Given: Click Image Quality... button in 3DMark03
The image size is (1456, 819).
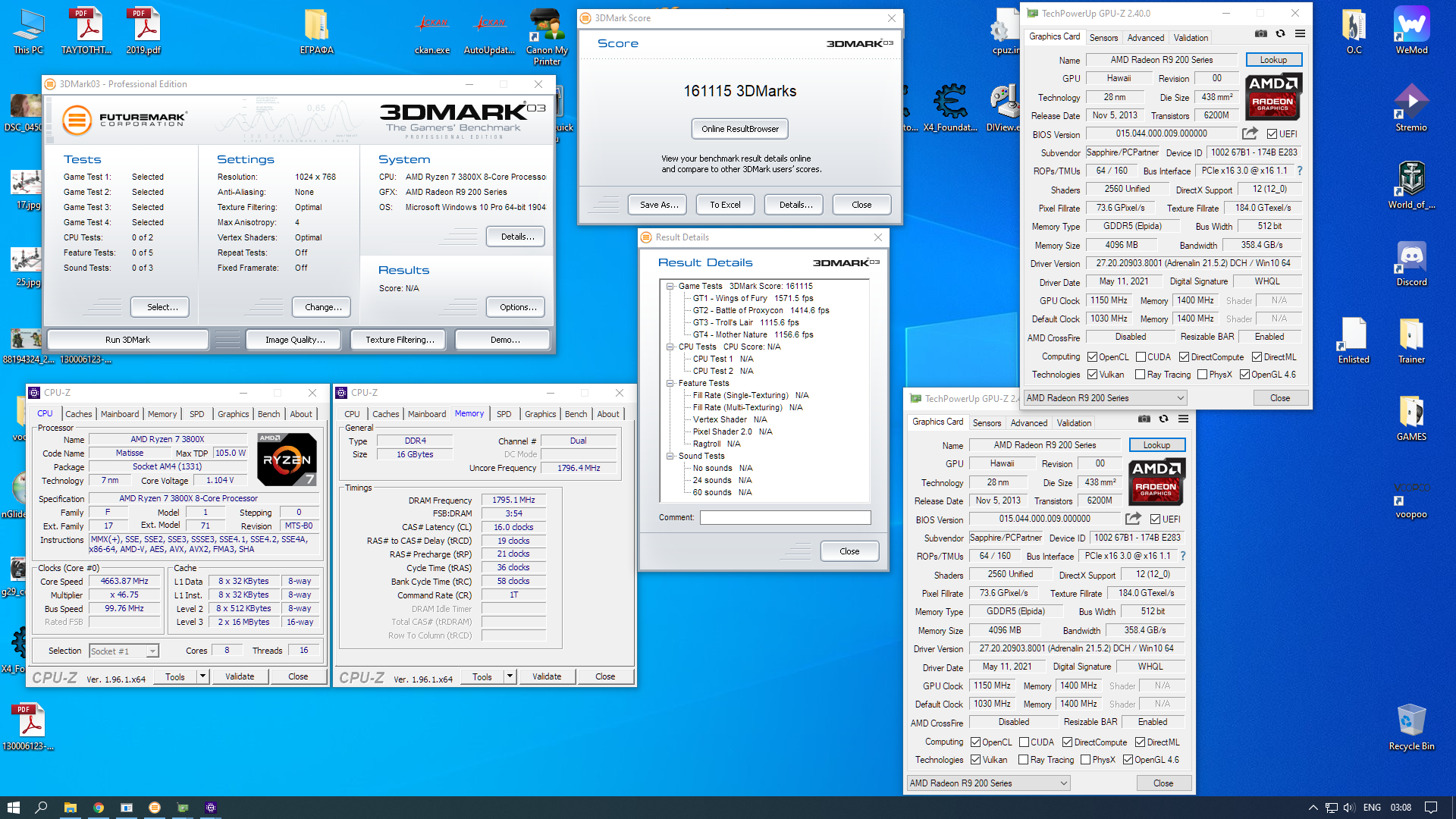Looking at the screenshot, I should (295, 340).
